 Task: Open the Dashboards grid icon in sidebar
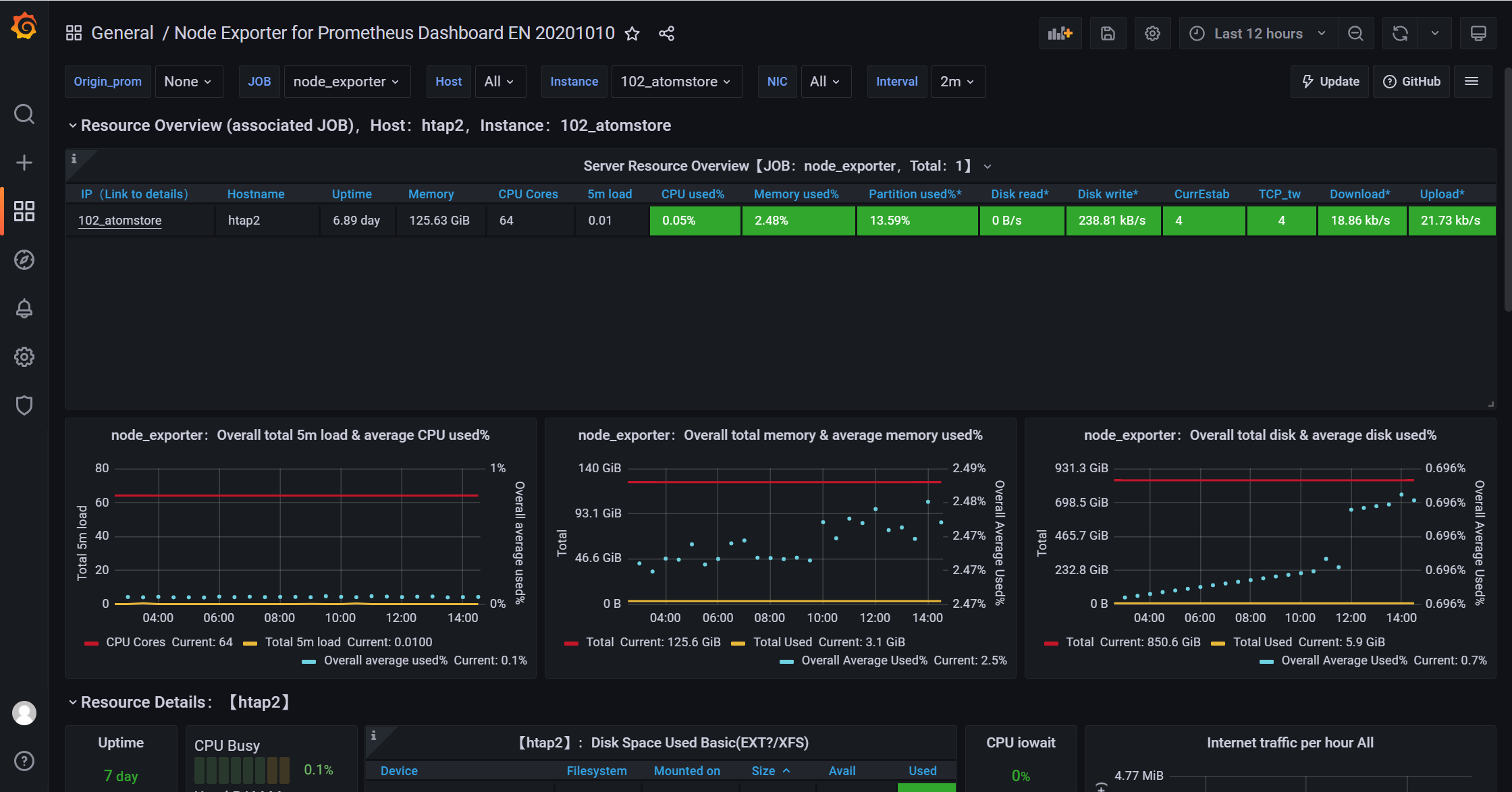[24, 211]
